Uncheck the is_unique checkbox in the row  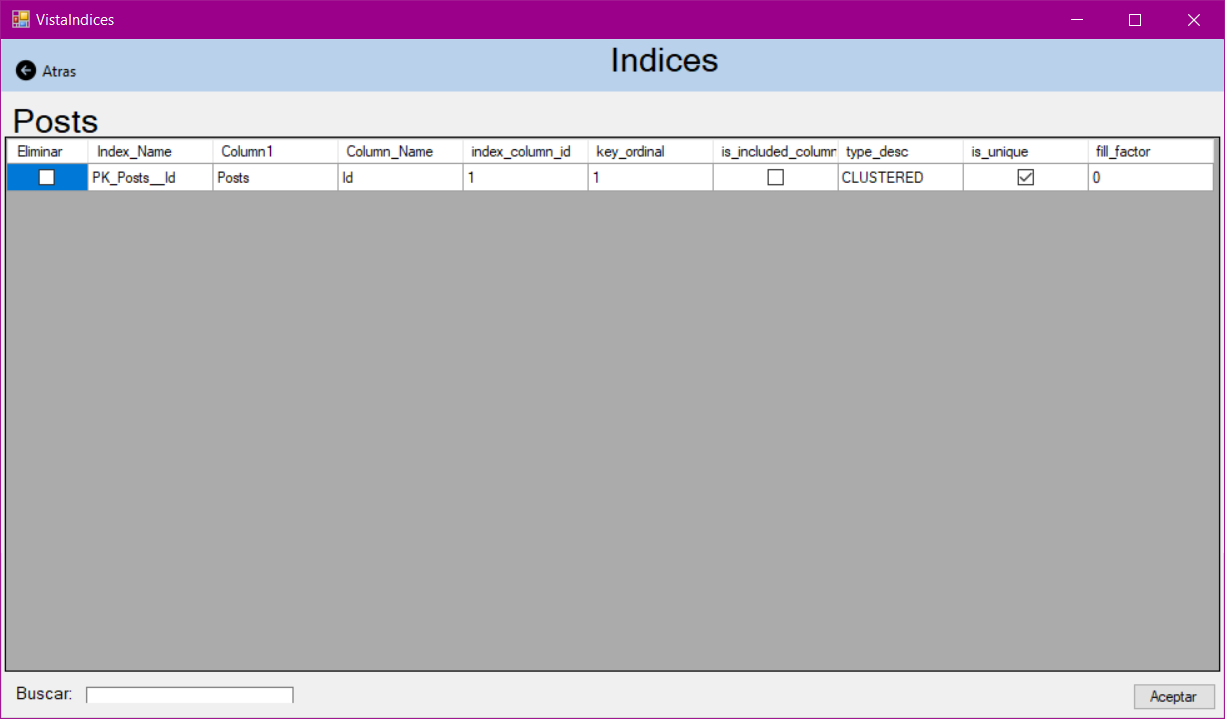(x=1023, y=177)
